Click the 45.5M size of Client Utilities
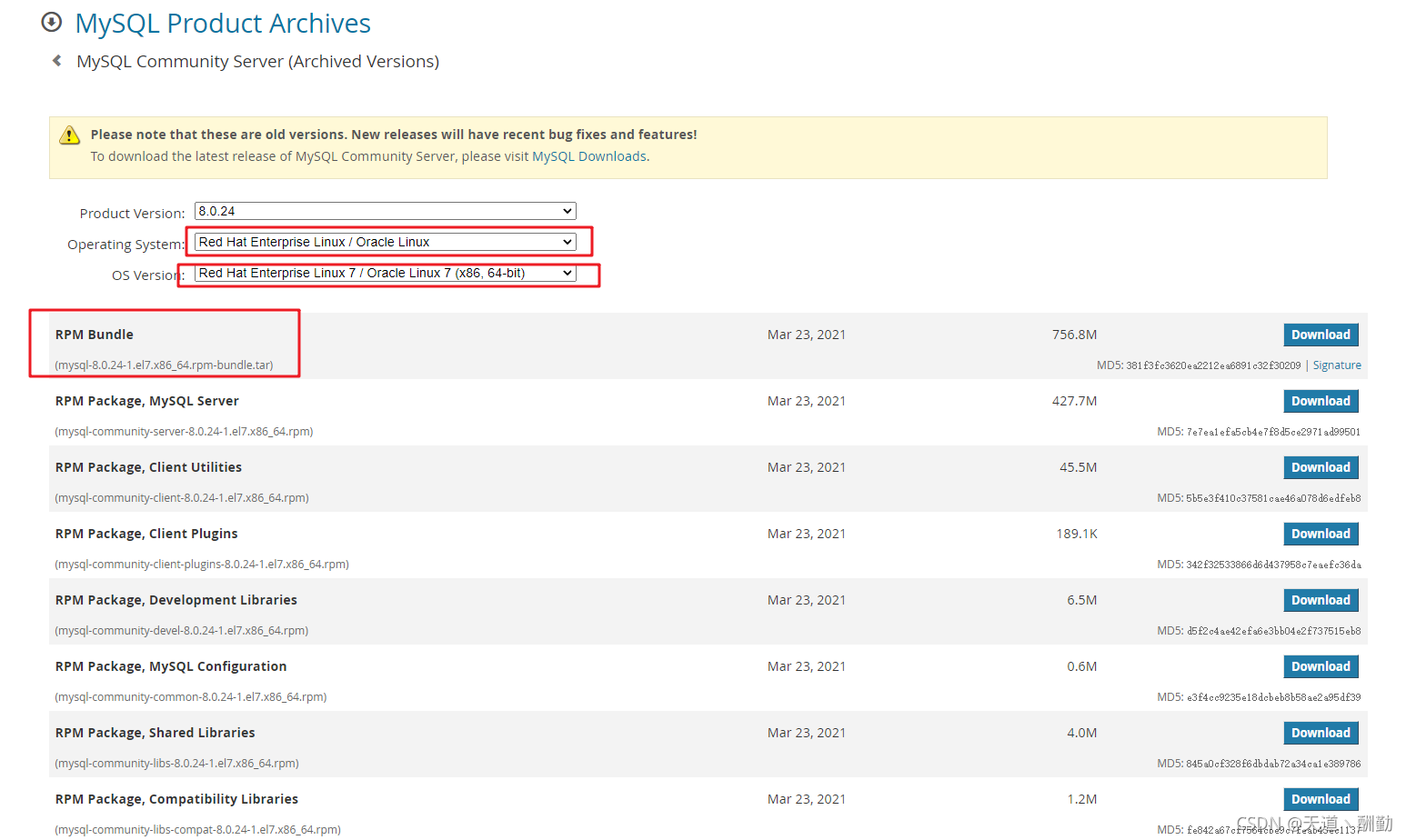1406x840 pixels. pyautogui.click(x=1078, y=467)
